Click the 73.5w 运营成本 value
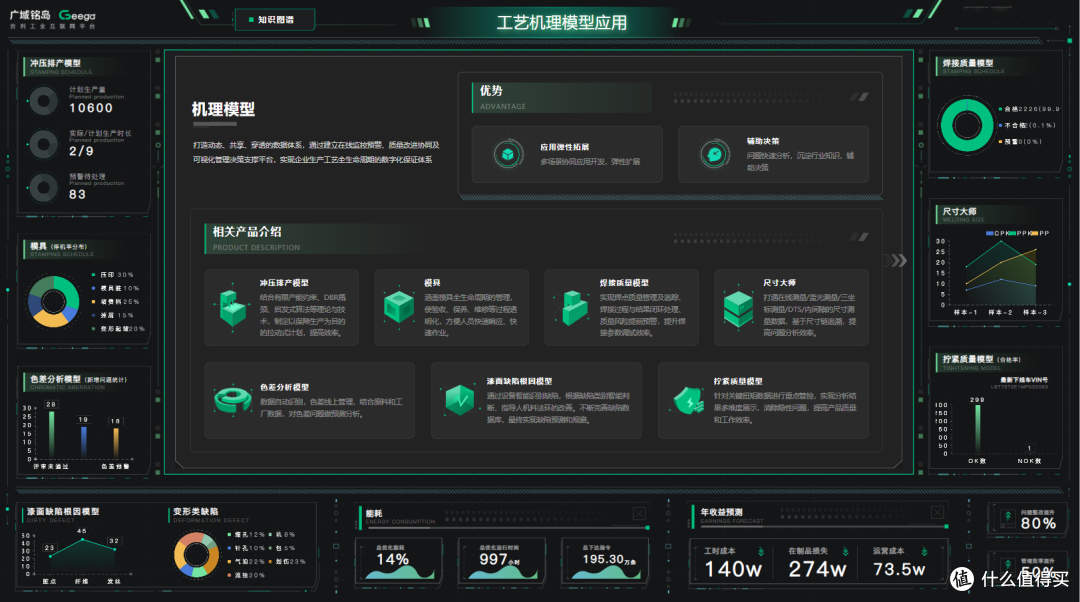The width and height of the screenshot is (1080, 602). pos(899,569)
